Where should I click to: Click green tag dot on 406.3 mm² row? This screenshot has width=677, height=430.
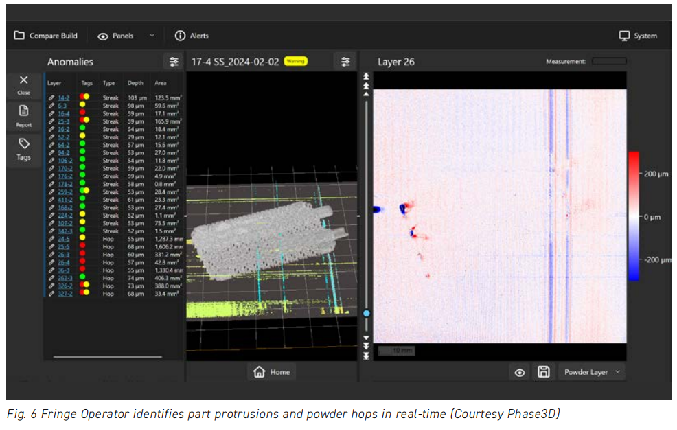pyautogui.click(x=82, y=277)
